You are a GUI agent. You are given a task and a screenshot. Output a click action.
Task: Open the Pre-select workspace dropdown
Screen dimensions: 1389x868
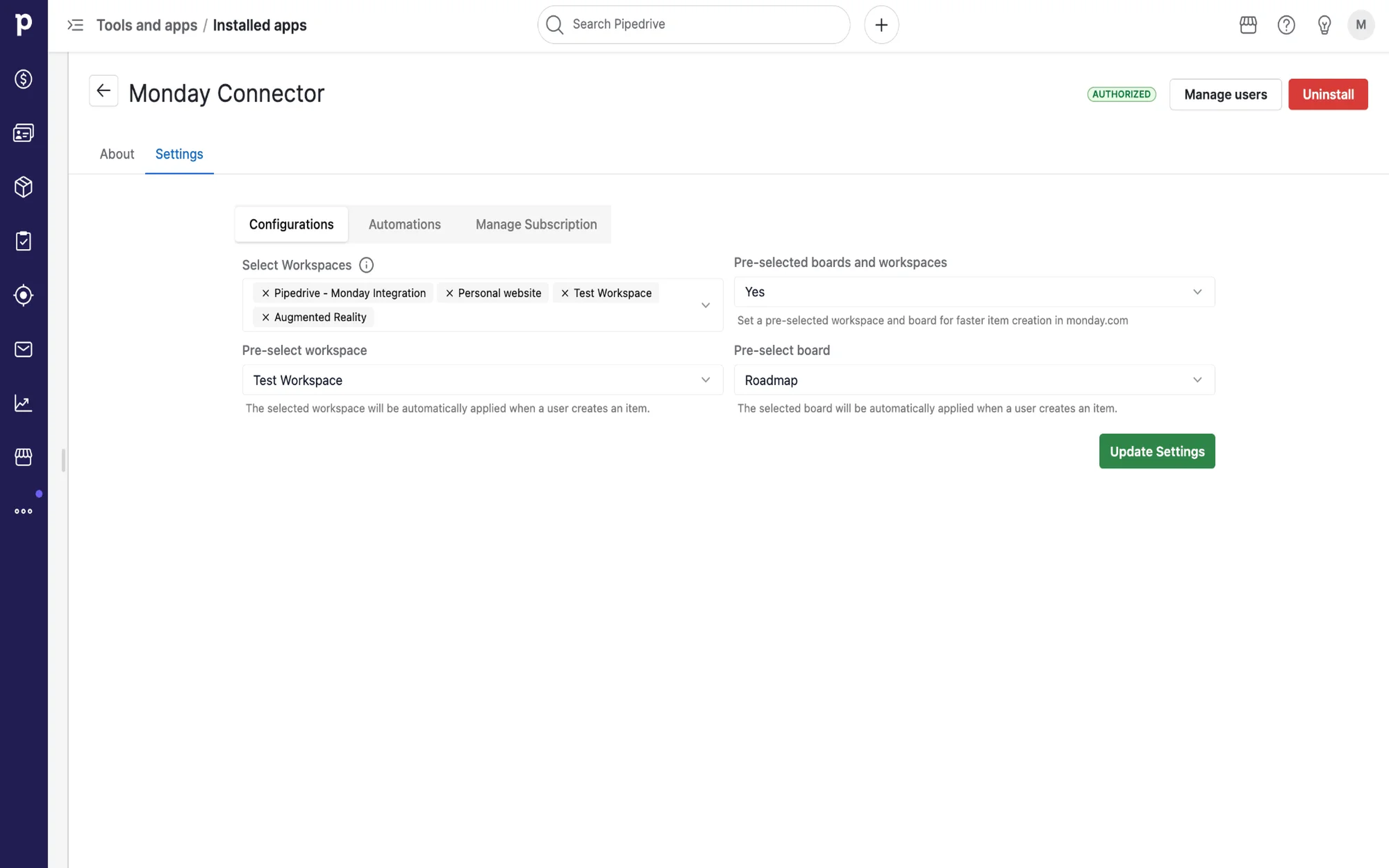pos(482,380)
